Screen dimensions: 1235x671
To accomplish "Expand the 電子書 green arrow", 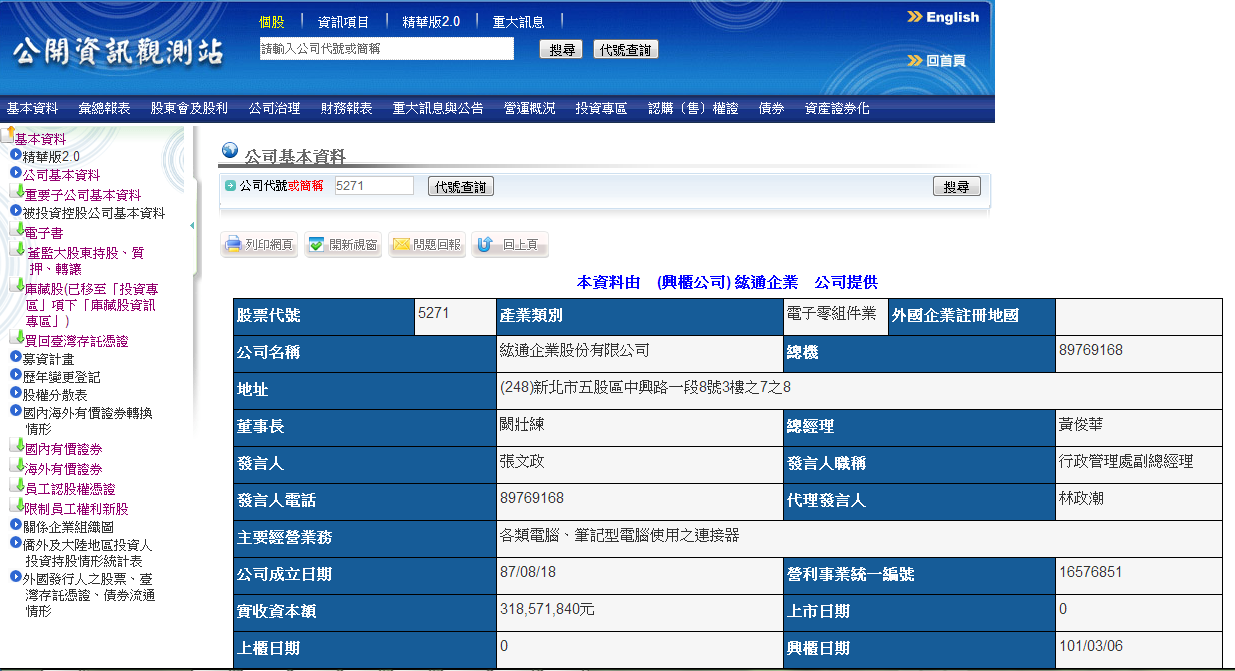I will click(x=18, y=230).
